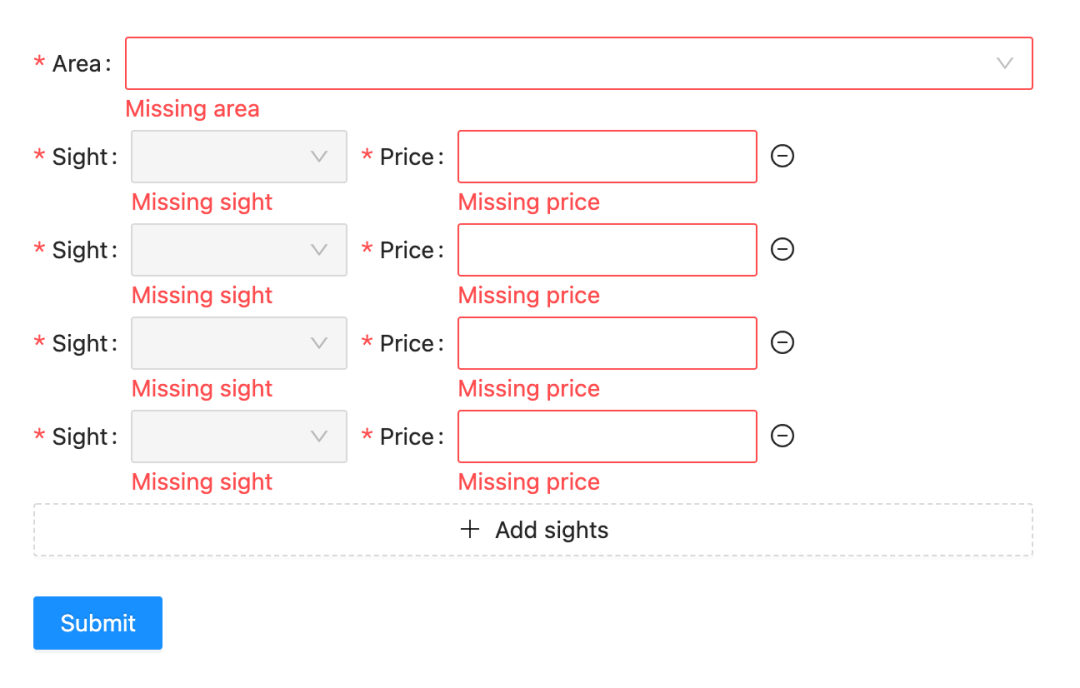Click the plus icon beside Add sights

[x=469, y=530]
